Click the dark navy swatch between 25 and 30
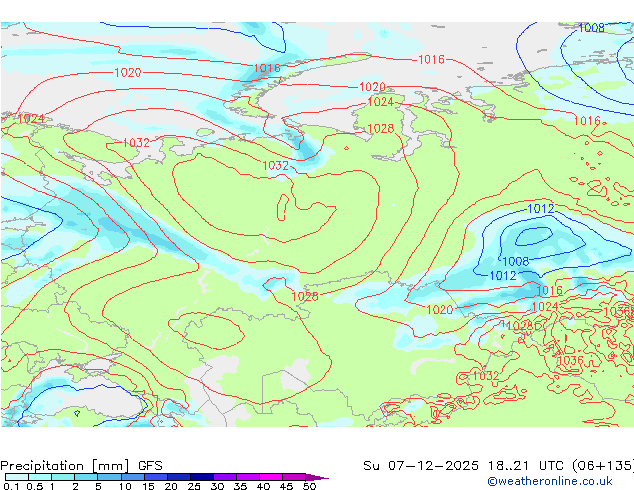The image size is (634, 490). coord(201,477)
